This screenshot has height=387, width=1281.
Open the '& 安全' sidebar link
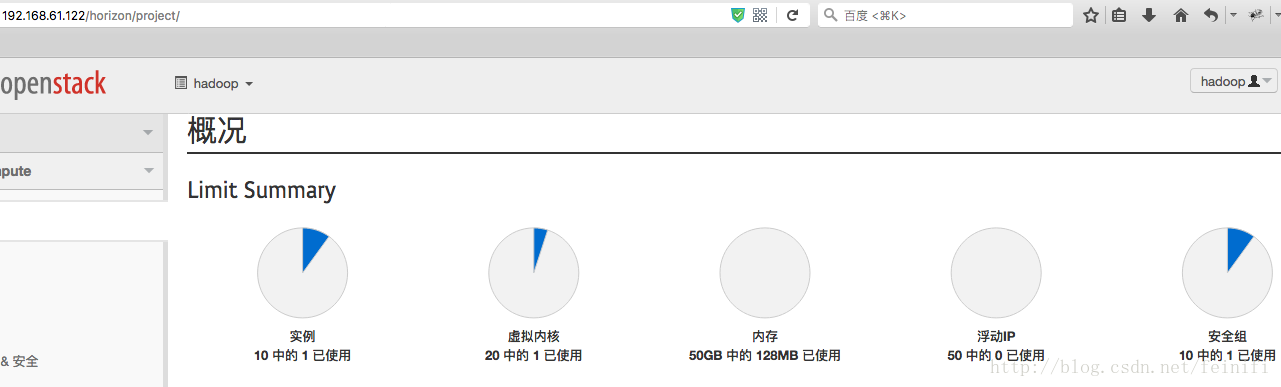pyautogui.click(x=20, y=362)
